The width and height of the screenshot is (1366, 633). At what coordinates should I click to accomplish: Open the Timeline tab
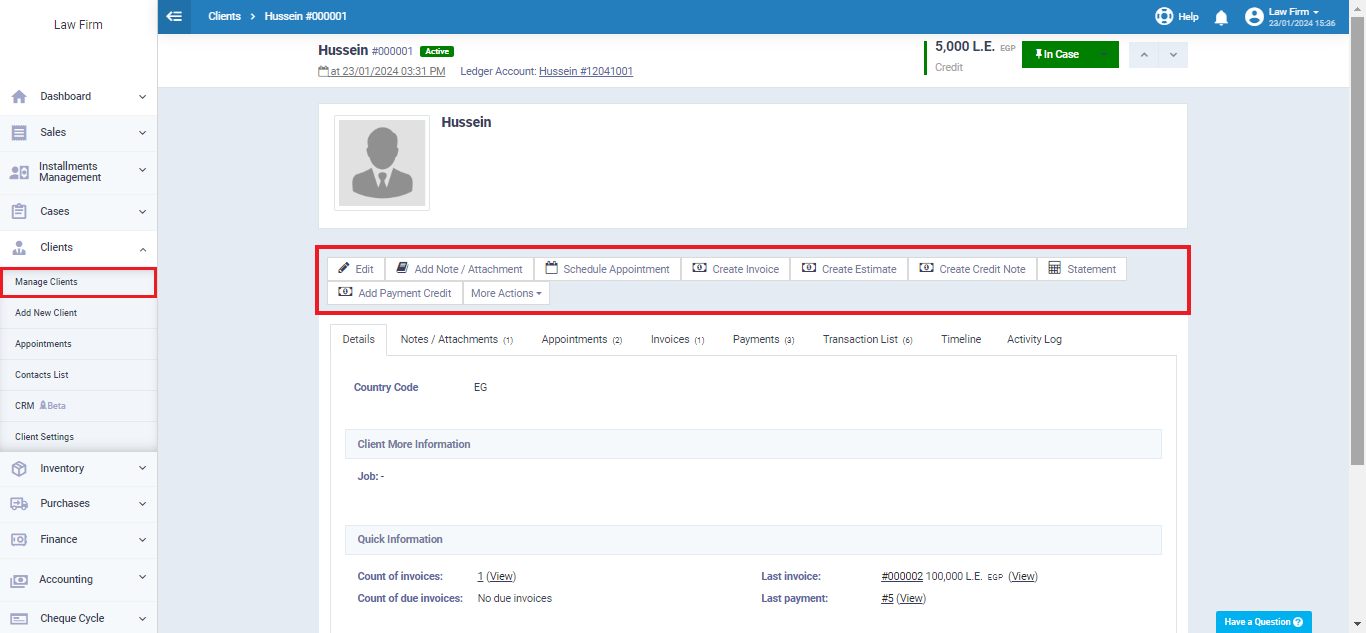tap(961, 339)
